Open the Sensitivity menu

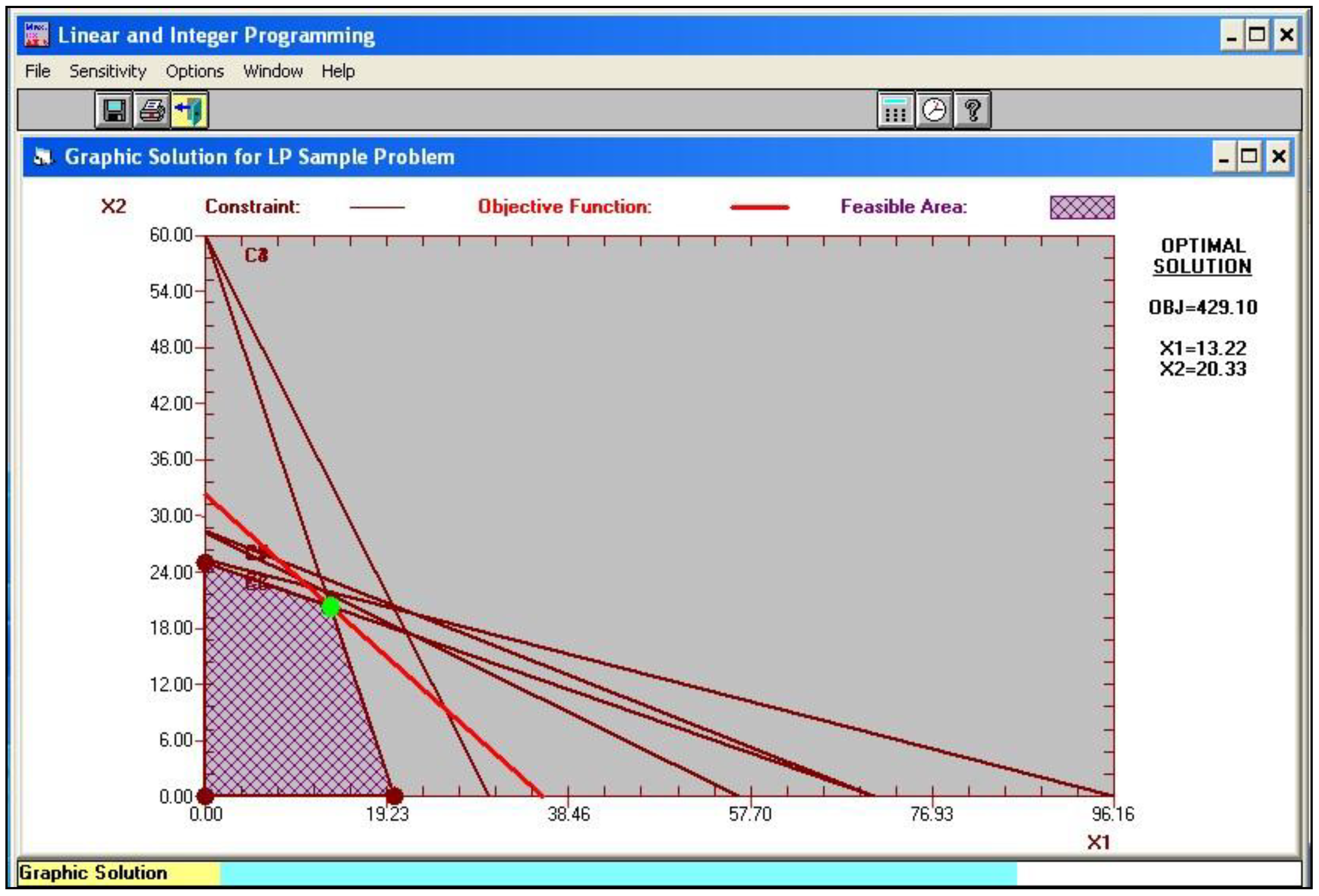pyautogui.click(x=108, y=72)
